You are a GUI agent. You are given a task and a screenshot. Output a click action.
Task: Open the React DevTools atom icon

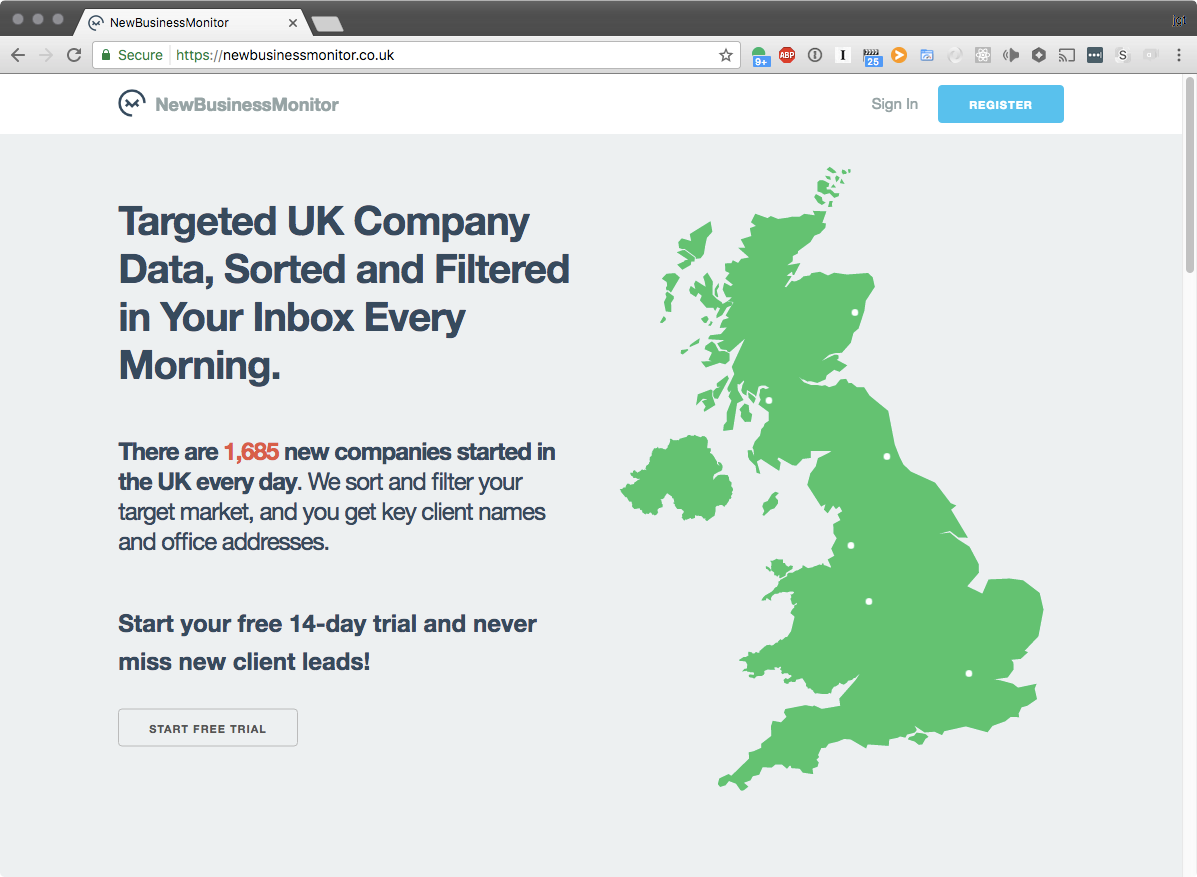point(982,55)
